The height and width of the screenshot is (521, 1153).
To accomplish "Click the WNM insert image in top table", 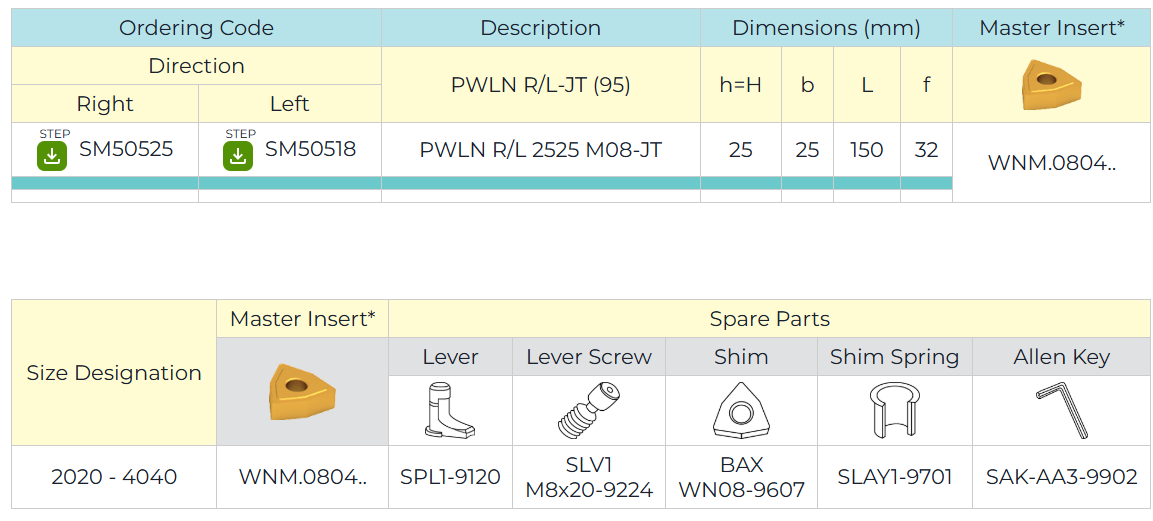I will pos(1052,85).
